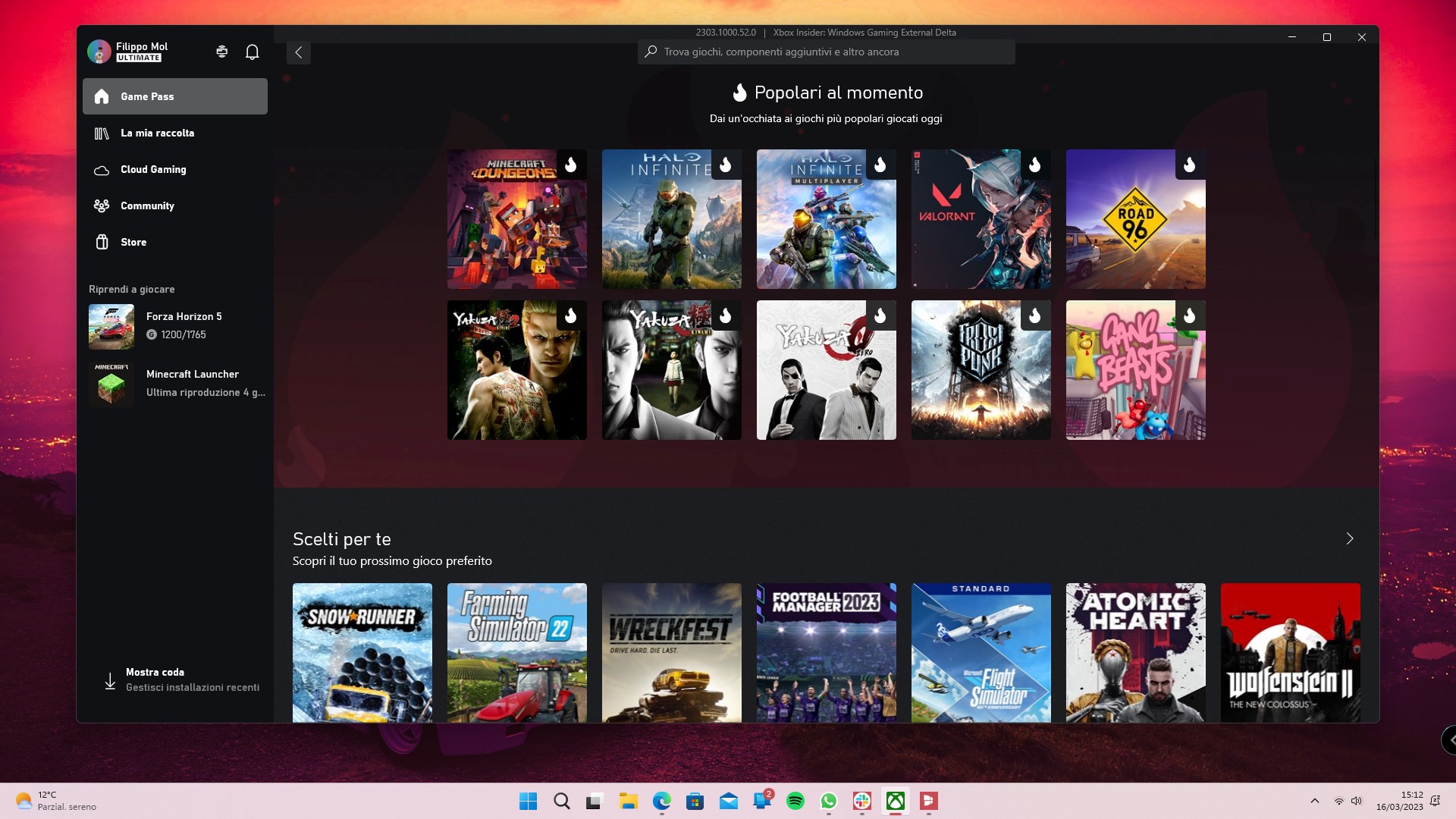1456x819 pixels.
Task: Show hidden tray icons chevron
Action: [1315, 801]
